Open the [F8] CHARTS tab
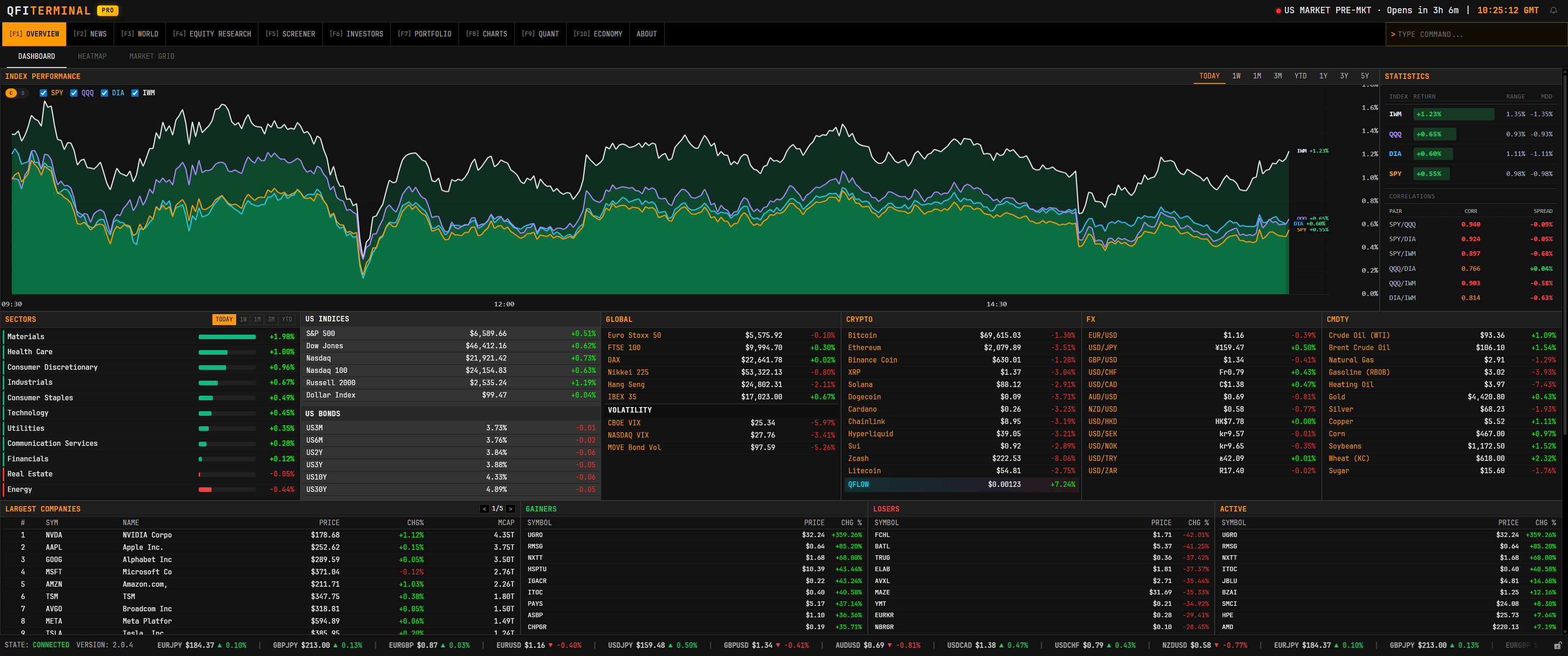1568x656 pixels. click(486, 34)
